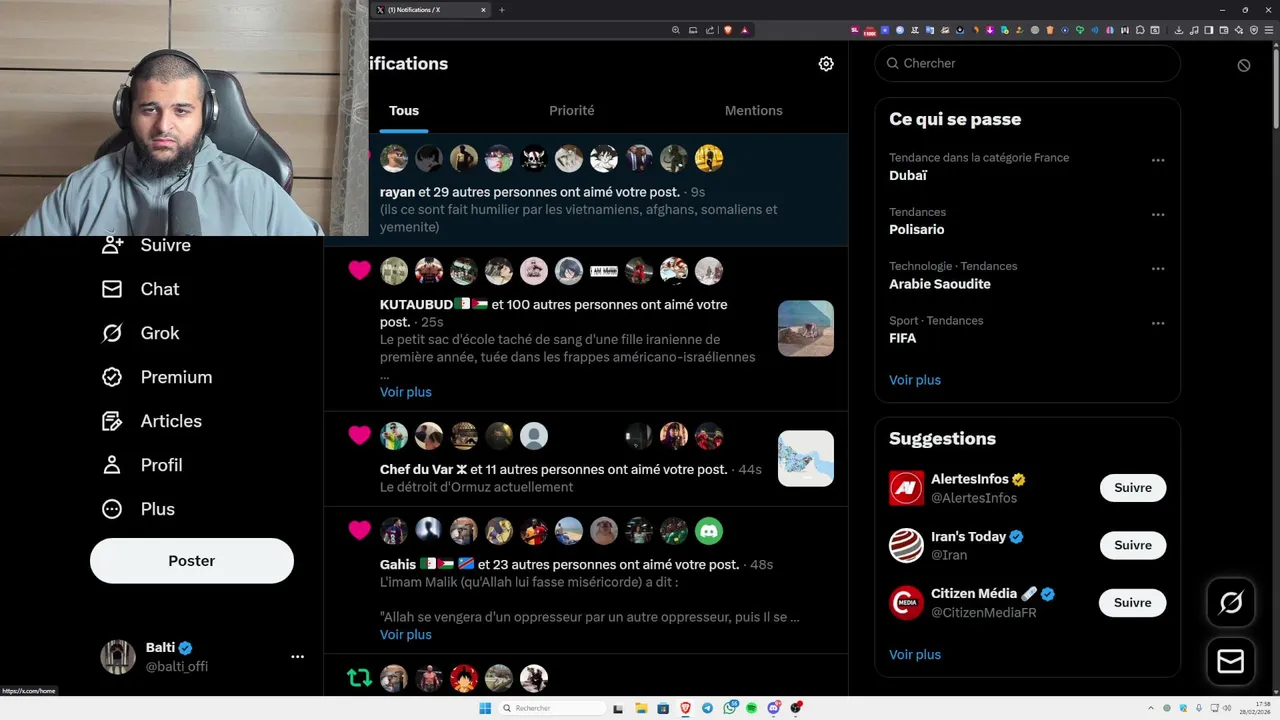Click Windows taskbar Rechercher box
The width and height of the screenshot is (1280, 720).
[x=553, y=708]
